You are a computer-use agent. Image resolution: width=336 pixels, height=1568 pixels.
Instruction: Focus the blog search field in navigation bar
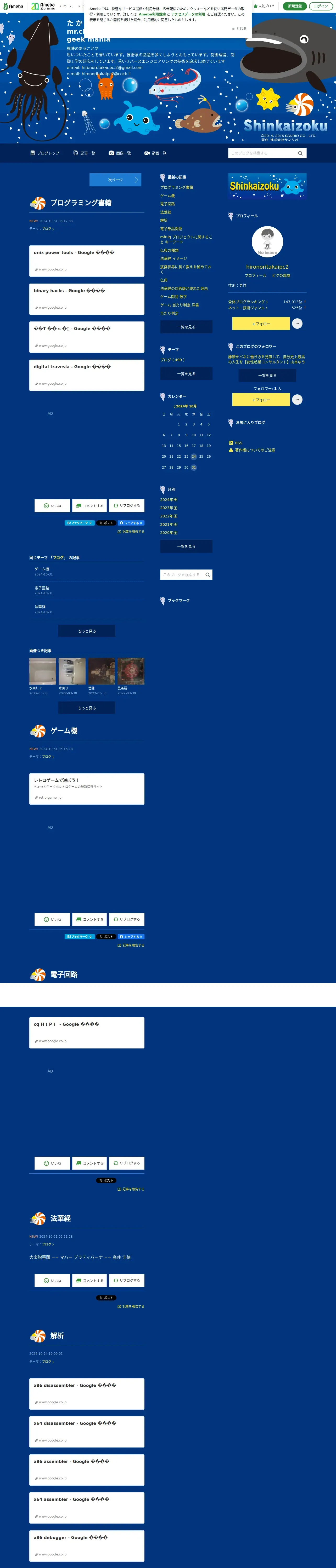[262, 153]
